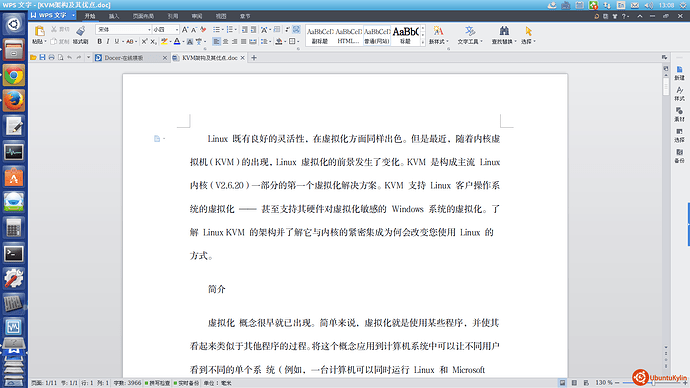690x388 pixels.
Task: Toggle underline formatting
Action: coord(117,41)
